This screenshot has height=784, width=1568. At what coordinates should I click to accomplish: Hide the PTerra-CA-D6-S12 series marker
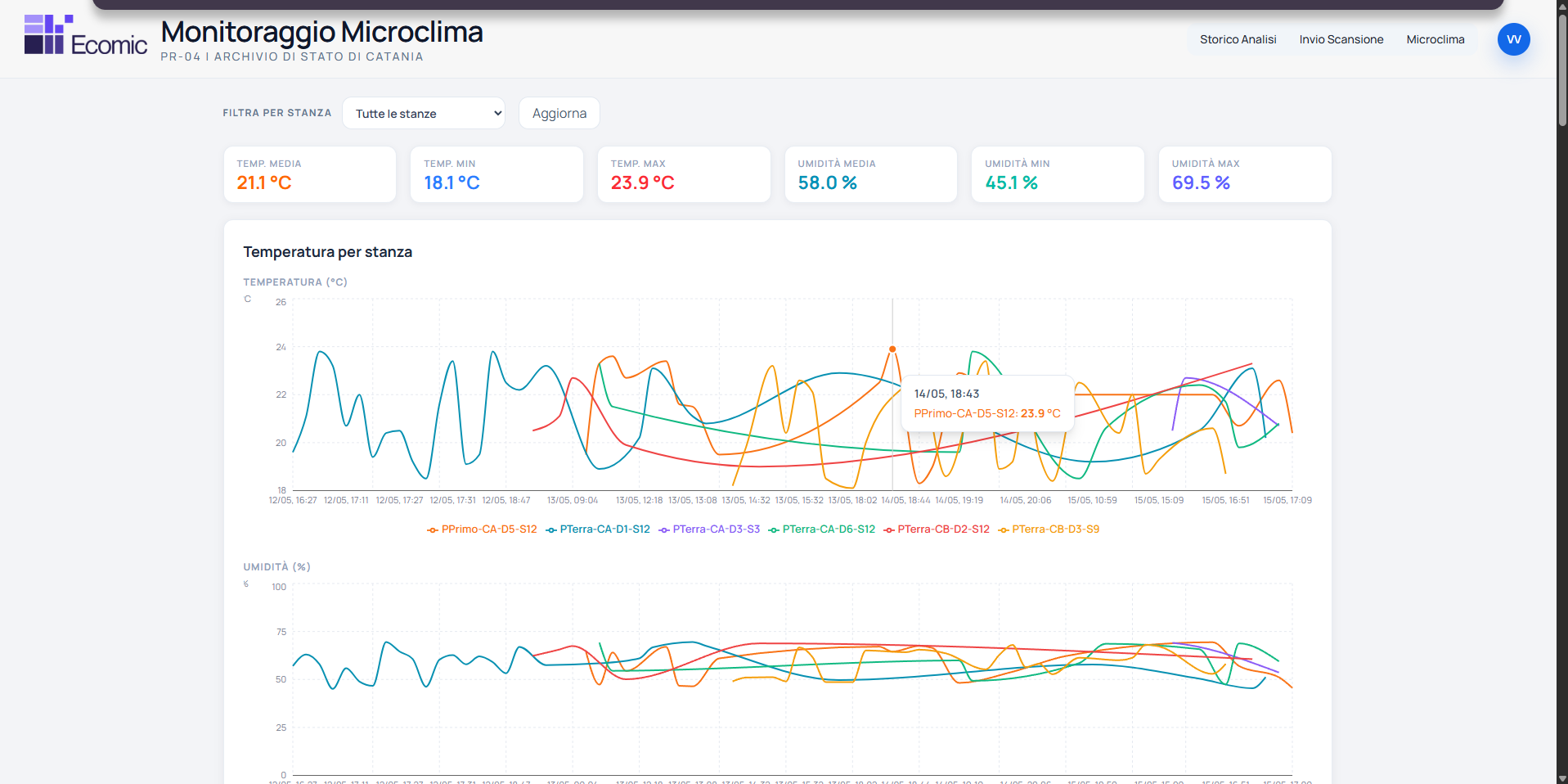tap(774, 530)
